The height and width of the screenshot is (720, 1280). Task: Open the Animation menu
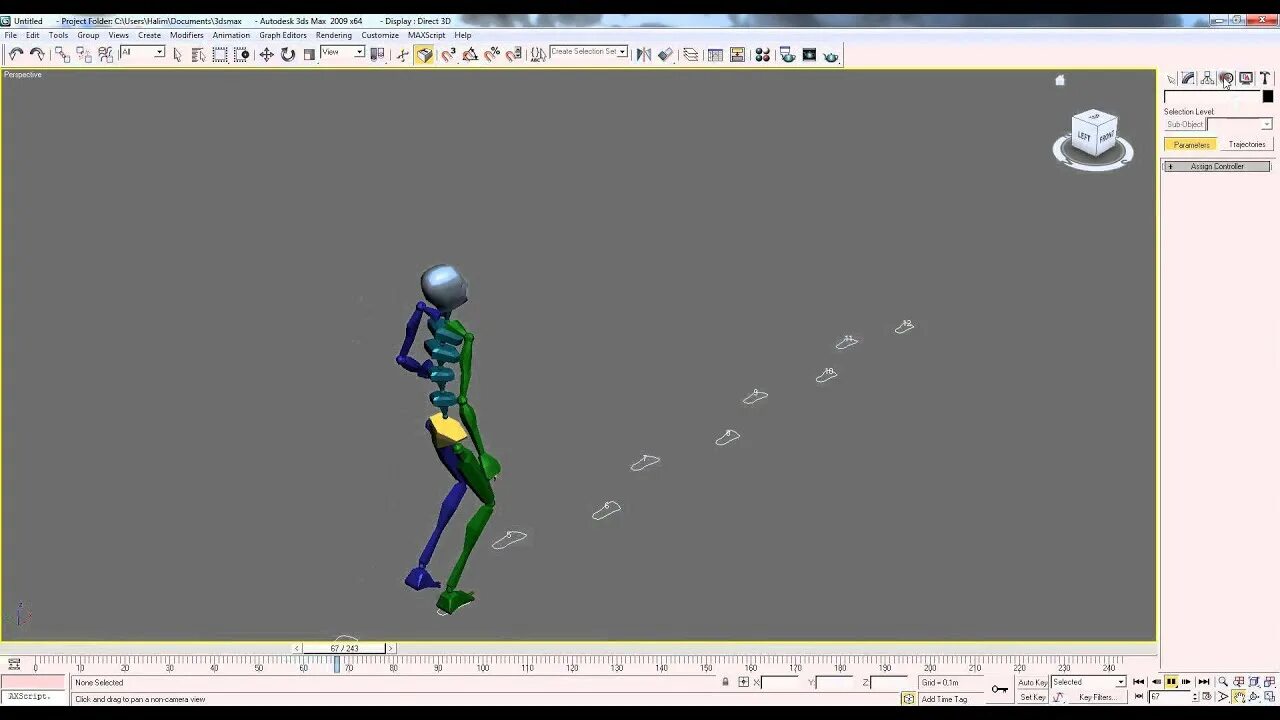[x=231, y=35]
